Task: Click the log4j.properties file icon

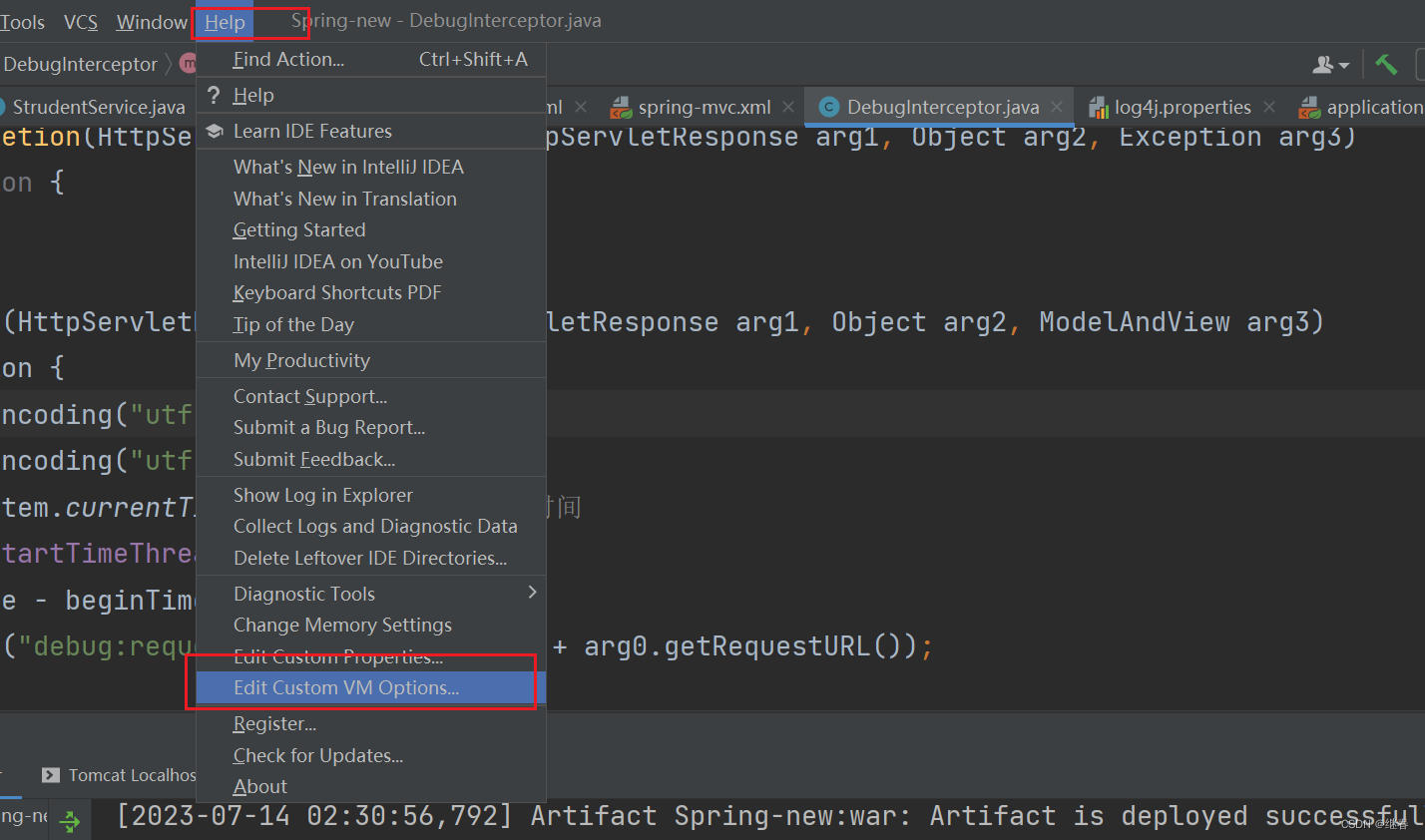Action: tap(1098, 107)
